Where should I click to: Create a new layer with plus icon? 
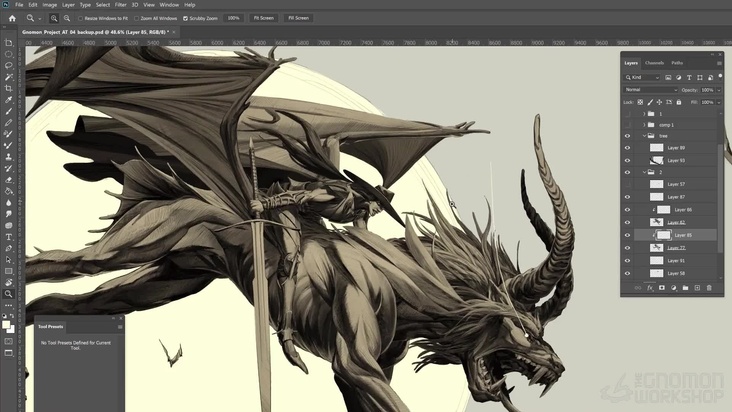[x=697, y=288]
